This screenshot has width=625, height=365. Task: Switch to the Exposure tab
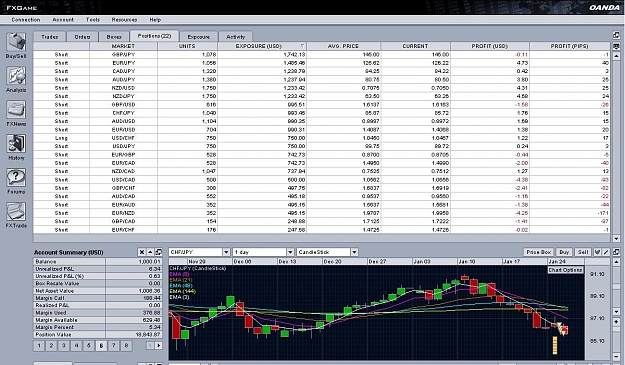point(199,37)
